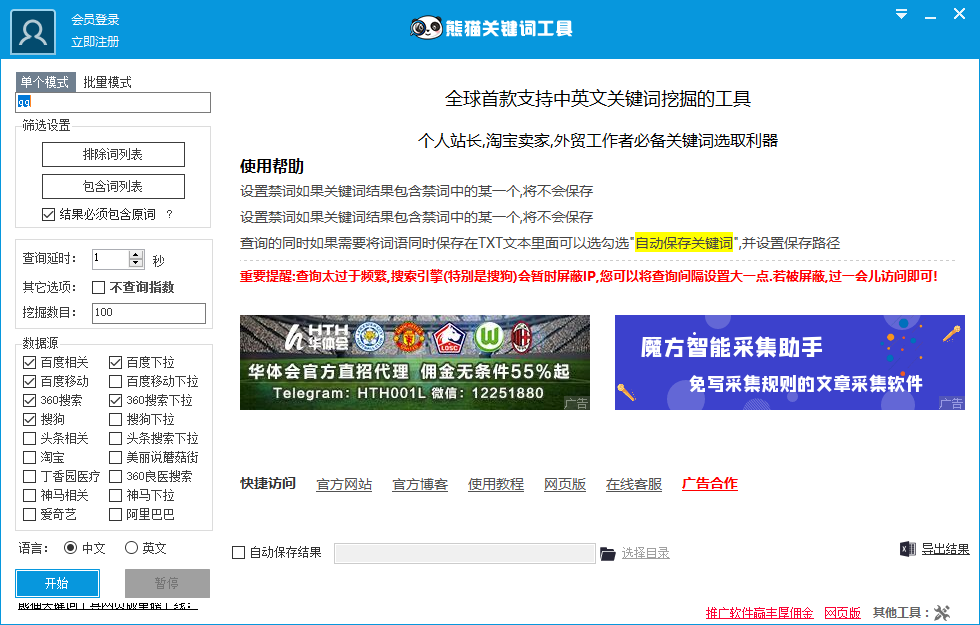This screenshot has height=625, width=980.
Task: Increase query delay with up arrow
Action: click(136, 254)
